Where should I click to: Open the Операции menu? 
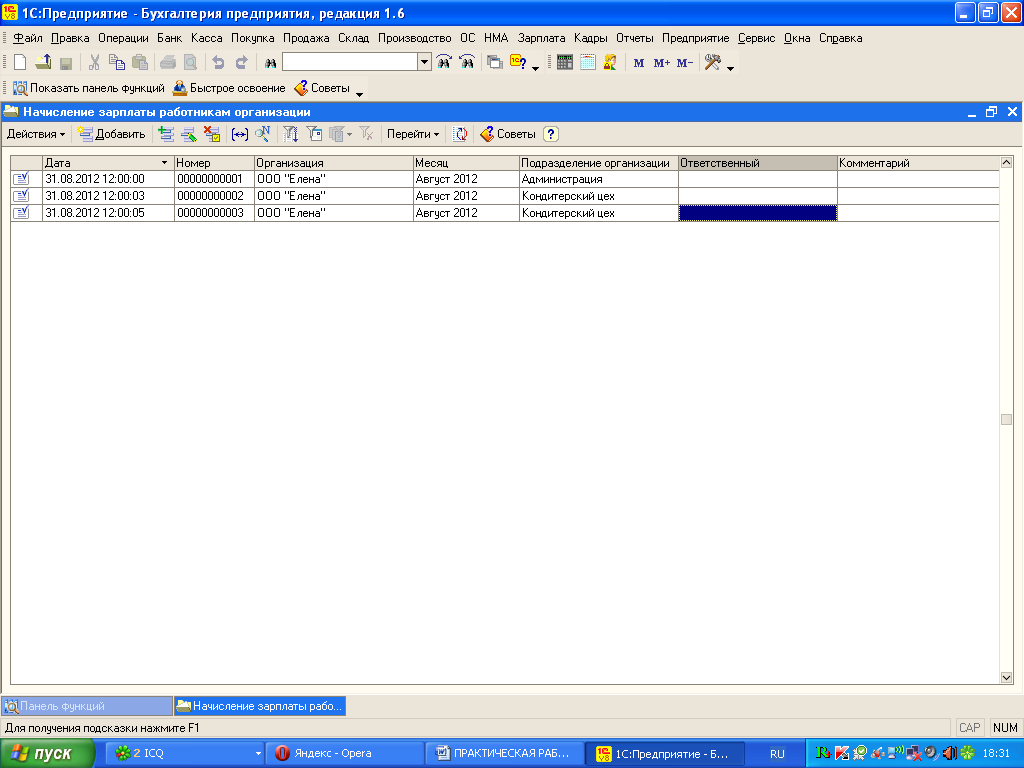pos(123,38)
